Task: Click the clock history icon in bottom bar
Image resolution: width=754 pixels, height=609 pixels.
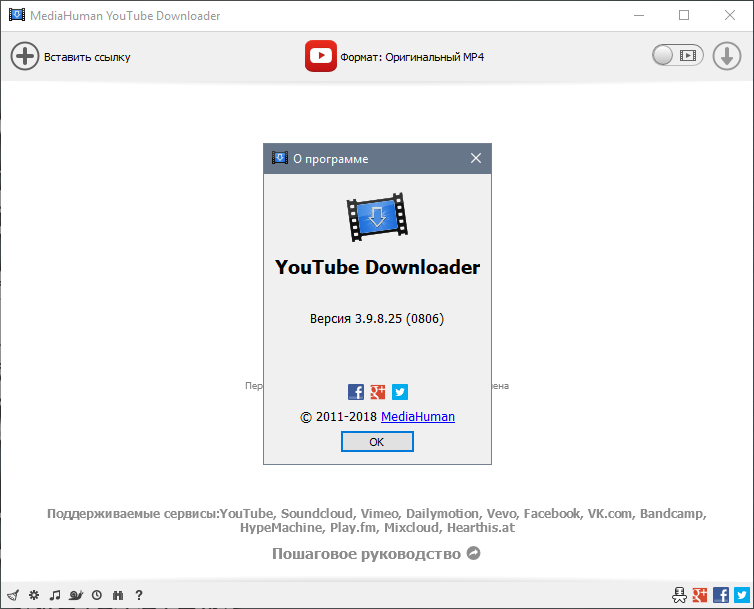Action: (x=97, y=595)
